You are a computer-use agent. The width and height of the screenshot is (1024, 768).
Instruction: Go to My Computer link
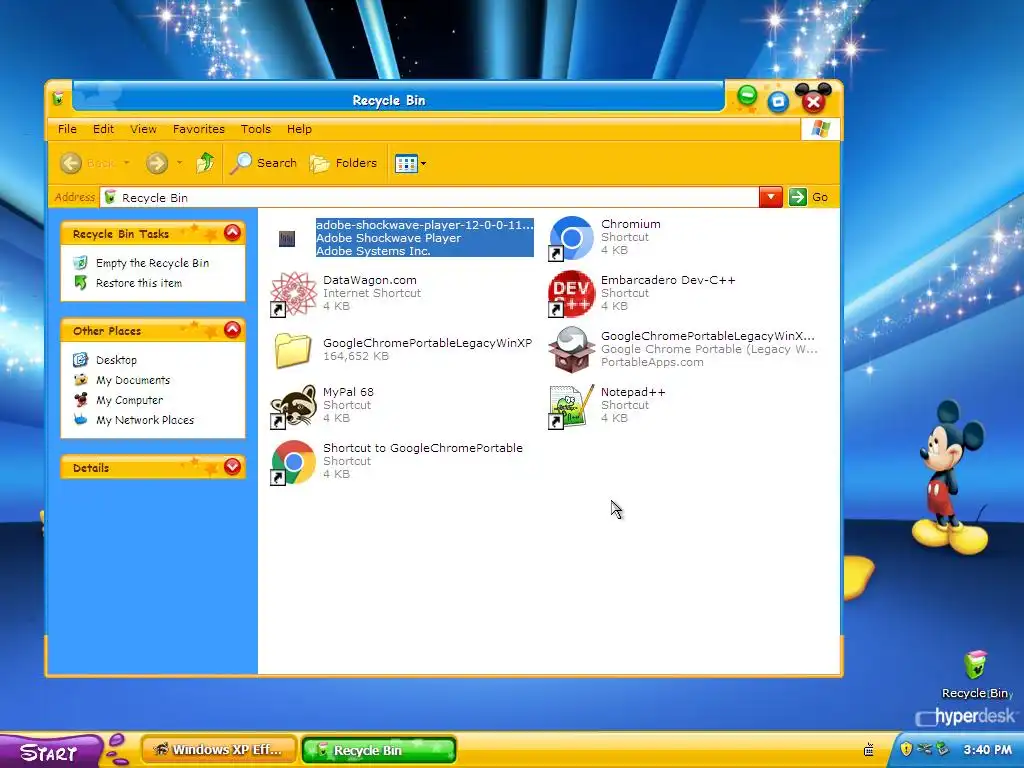(x=129, y=400)
